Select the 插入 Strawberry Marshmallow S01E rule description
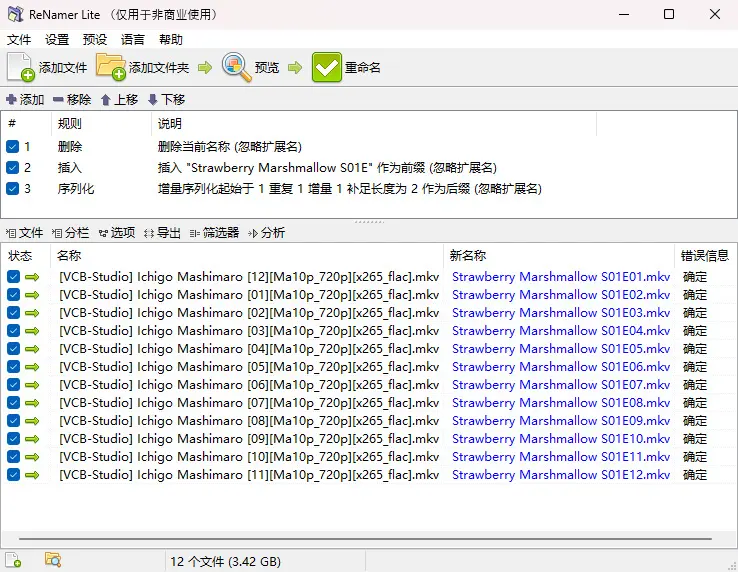 click(x=327, y=168)
